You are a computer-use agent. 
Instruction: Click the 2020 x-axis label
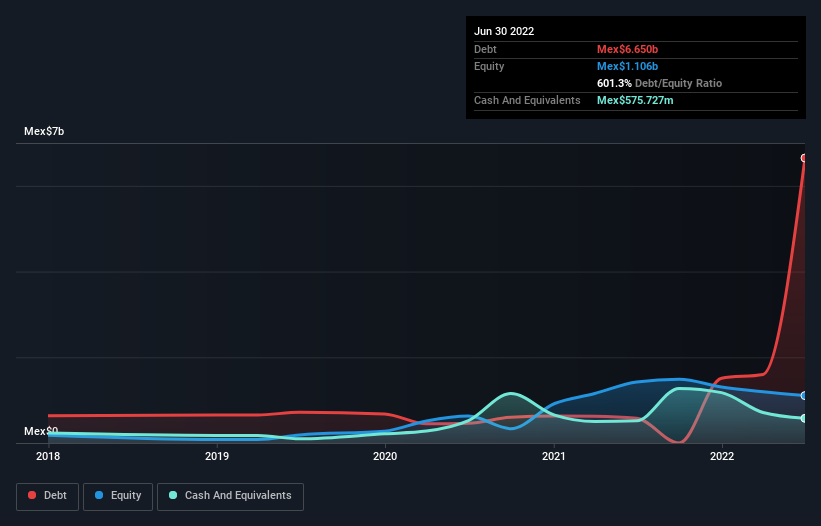[x=385, y=456]
